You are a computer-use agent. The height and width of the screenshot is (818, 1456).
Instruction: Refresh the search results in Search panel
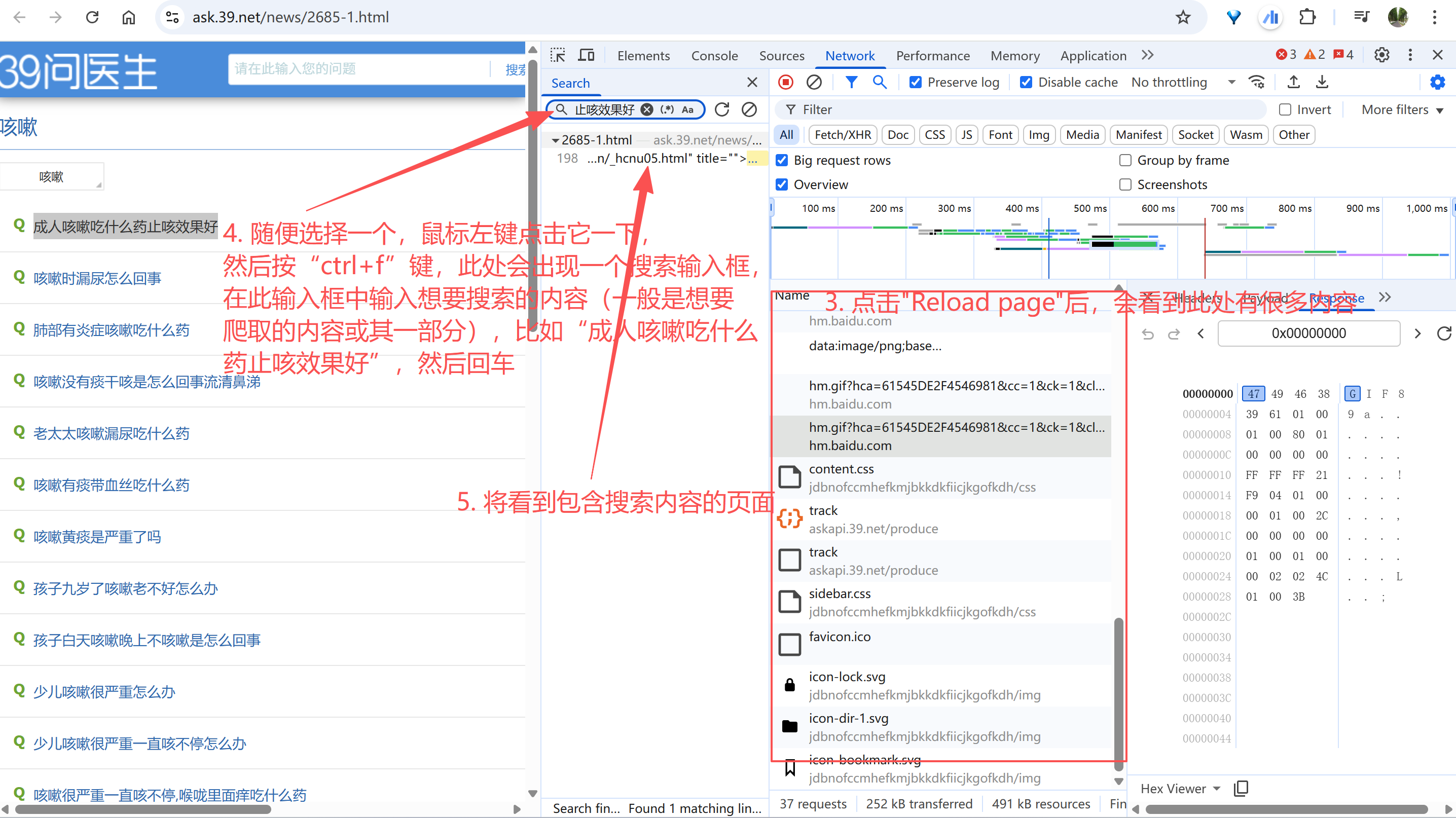[722, 109]
